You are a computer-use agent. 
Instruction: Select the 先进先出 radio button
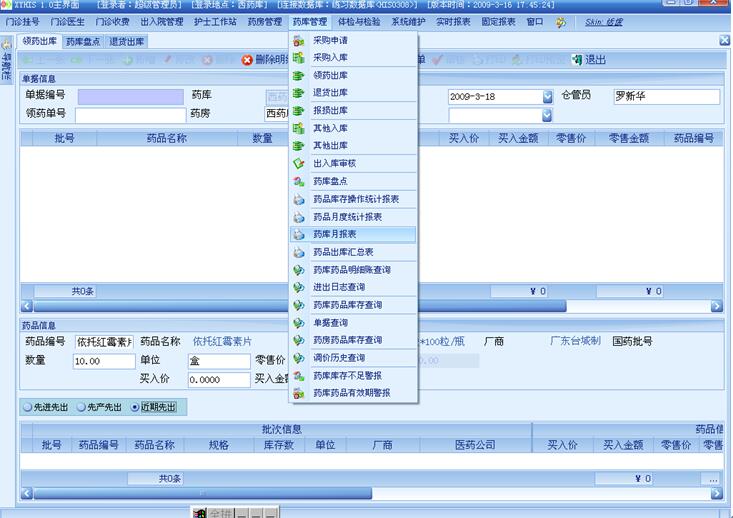tap(28, 407)
